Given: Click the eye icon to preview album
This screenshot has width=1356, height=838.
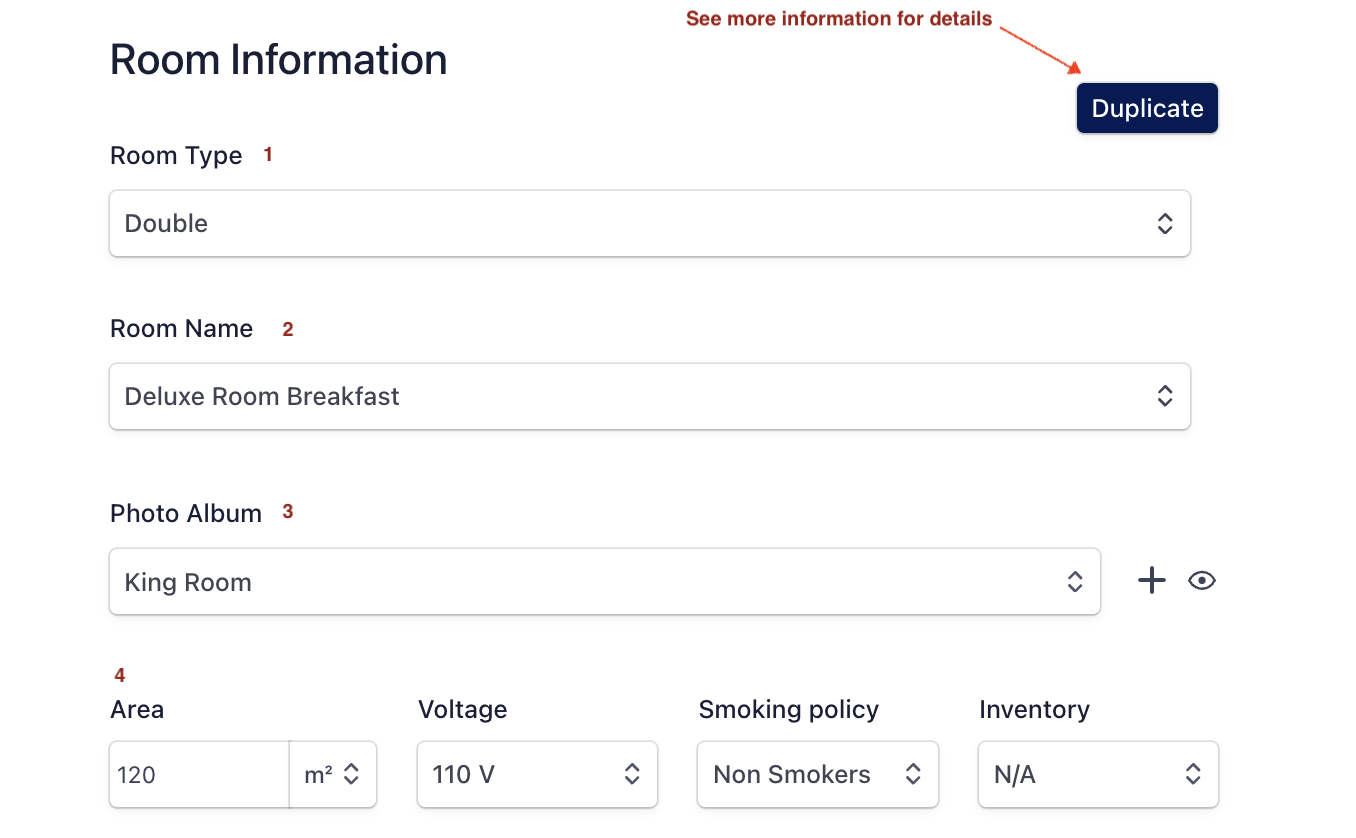Looking at the screenshot, I should click(1202, 581).
